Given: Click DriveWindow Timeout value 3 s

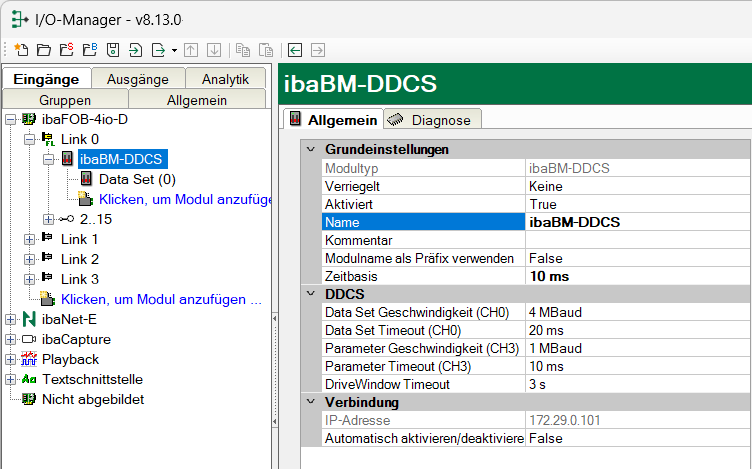Looking at the screenshot, I should click(x=638, y=384).
